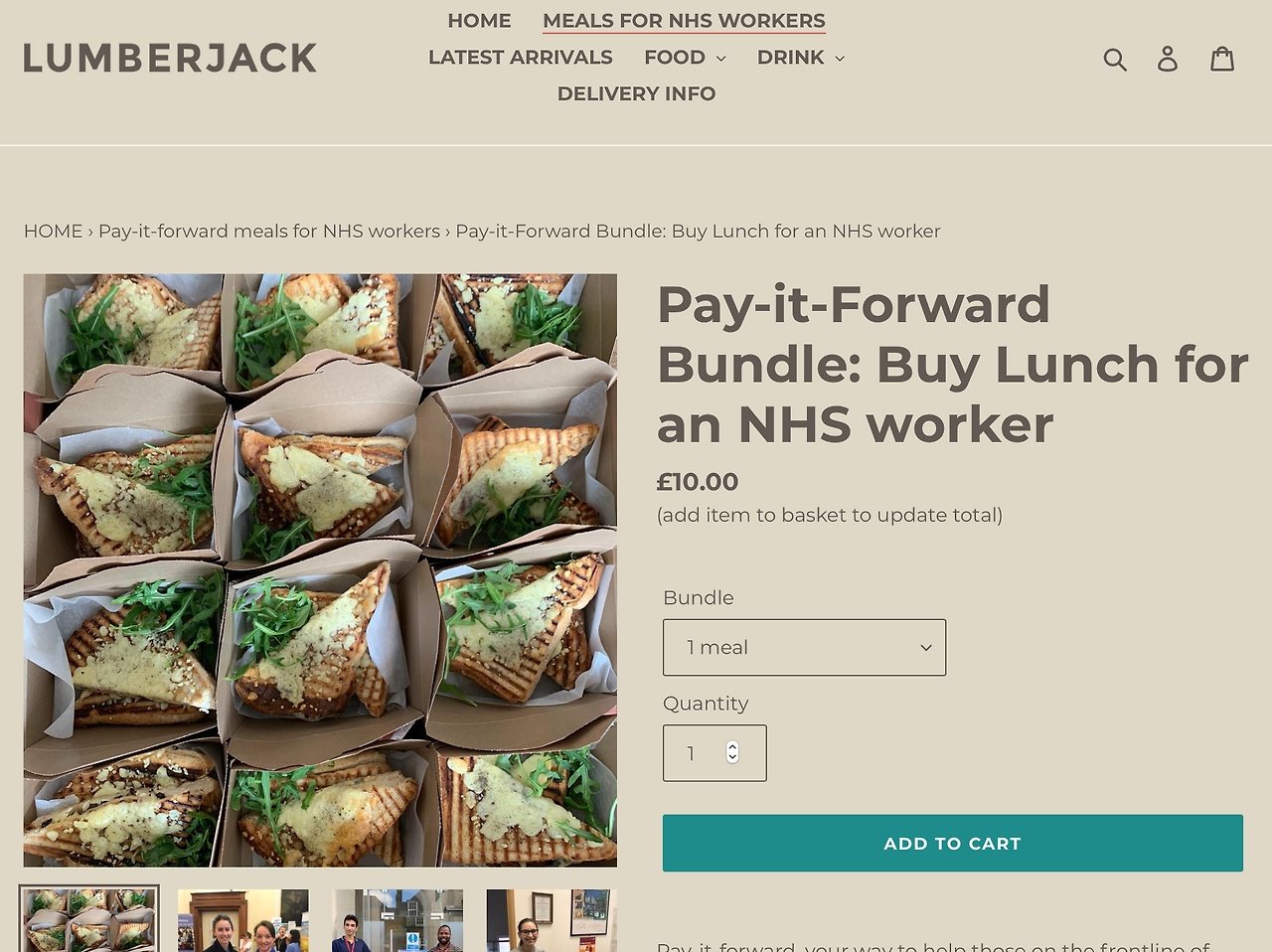The width and height of the screenshot is (1272, 952).
Task: Click the account login person icon
Action: click(1168, 59)
